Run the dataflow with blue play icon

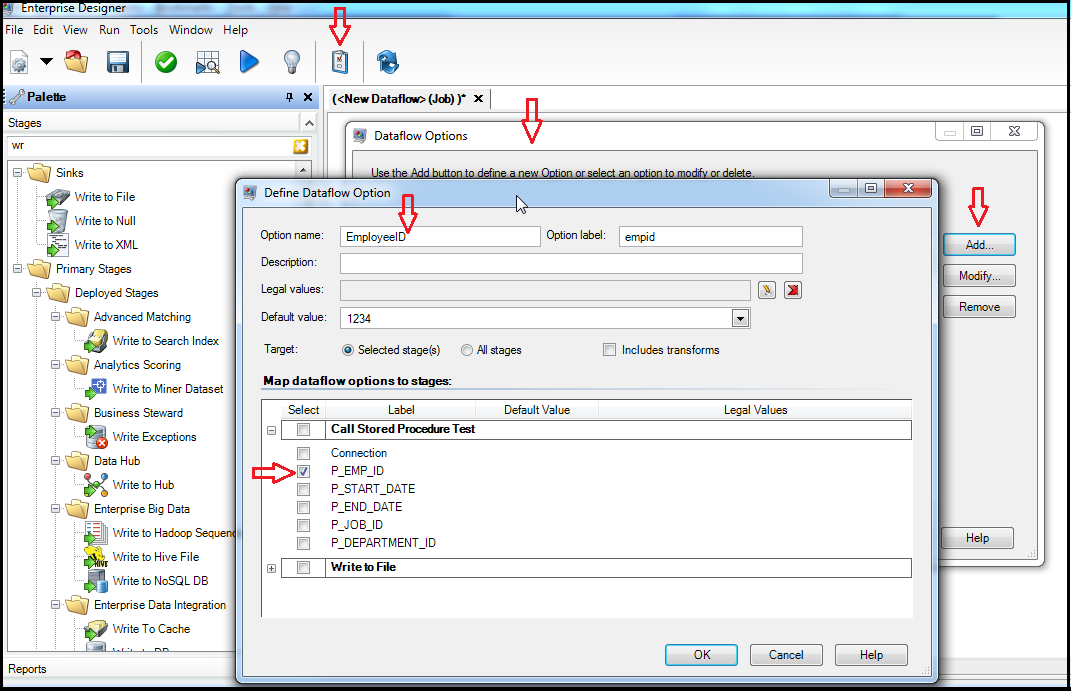[x=249, y=61]
